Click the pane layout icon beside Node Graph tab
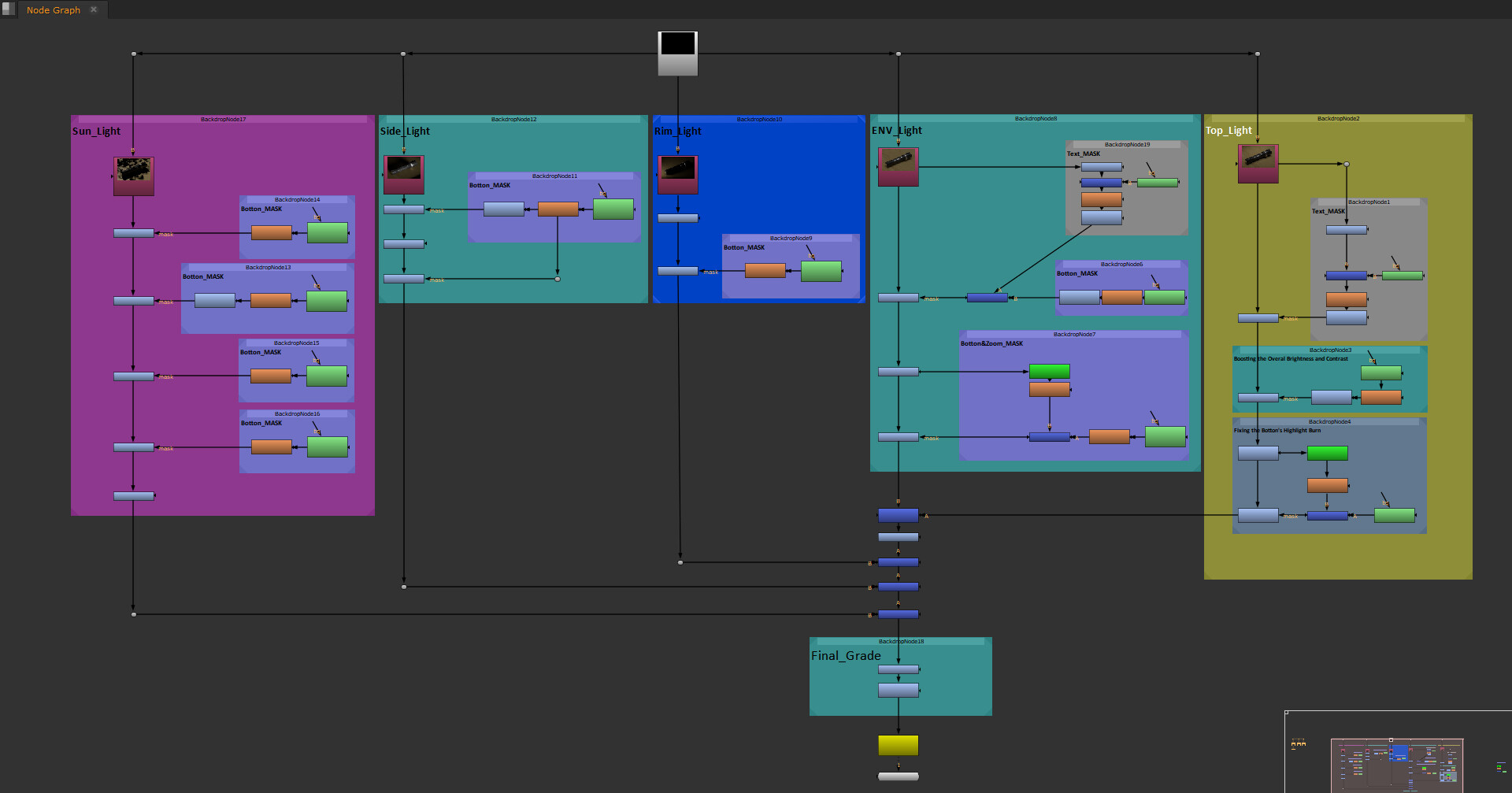 [9, 9]
